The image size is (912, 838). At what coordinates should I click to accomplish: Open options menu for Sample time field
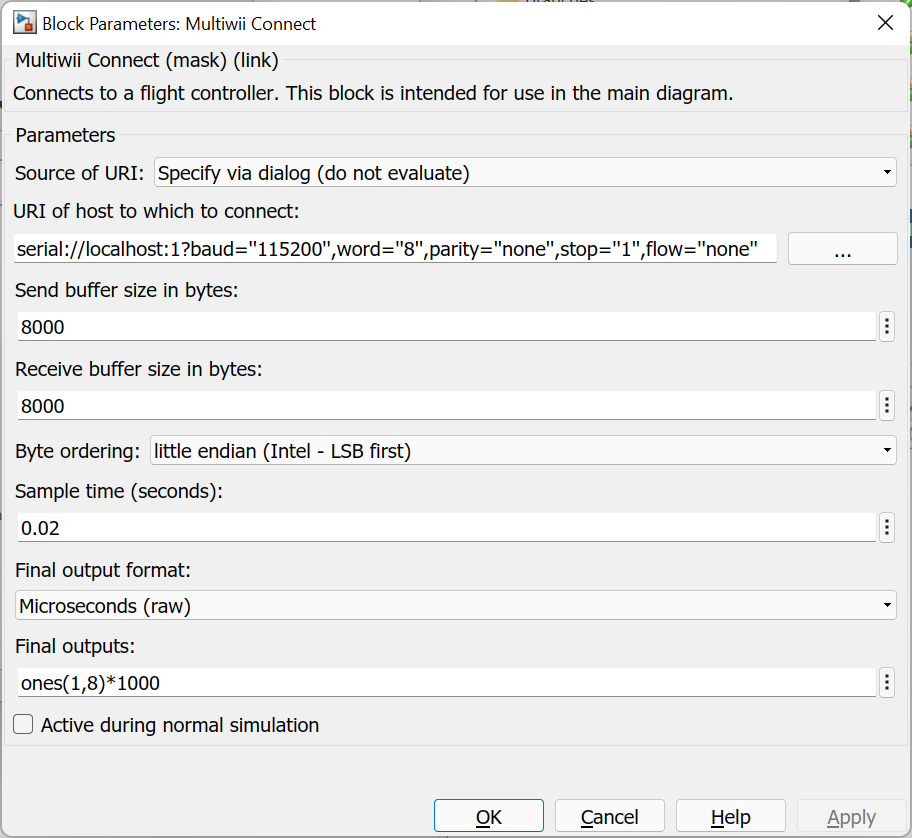point(886,527)
